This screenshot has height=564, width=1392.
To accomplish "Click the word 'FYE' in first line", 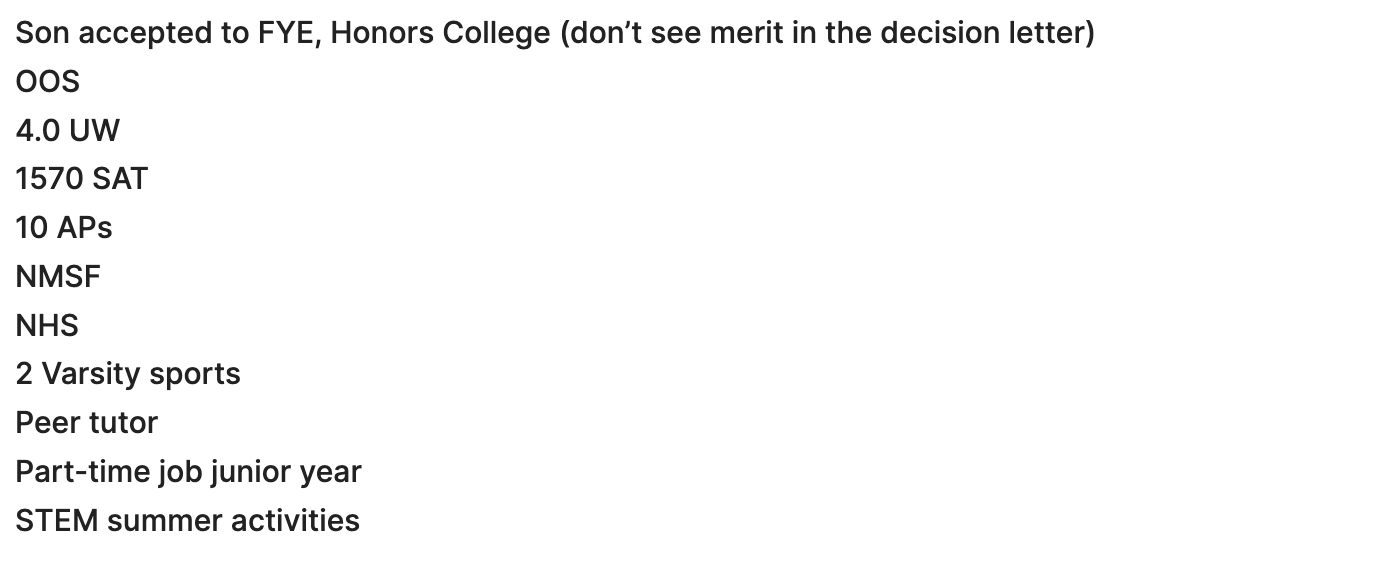I will (x=290, y=33).
